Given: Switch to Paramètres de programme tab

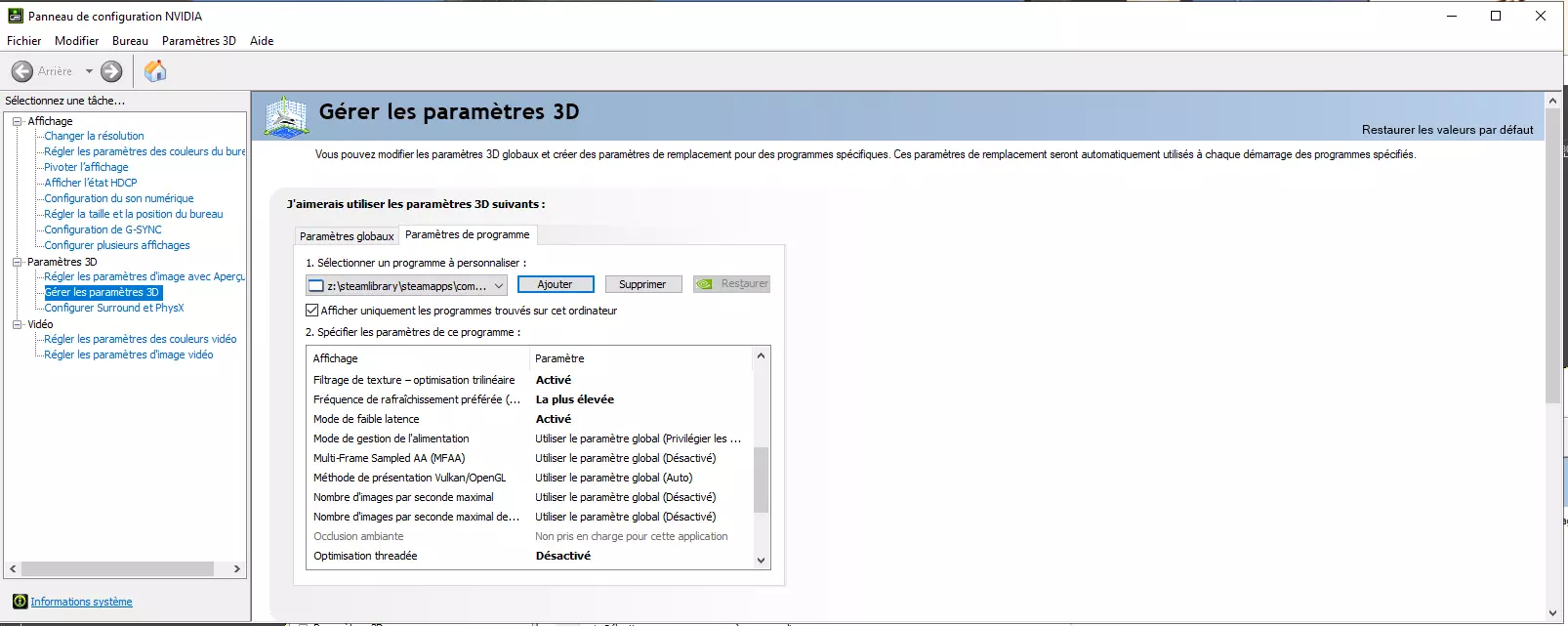Looking at the screenshot, I should [x=468, y=234].
